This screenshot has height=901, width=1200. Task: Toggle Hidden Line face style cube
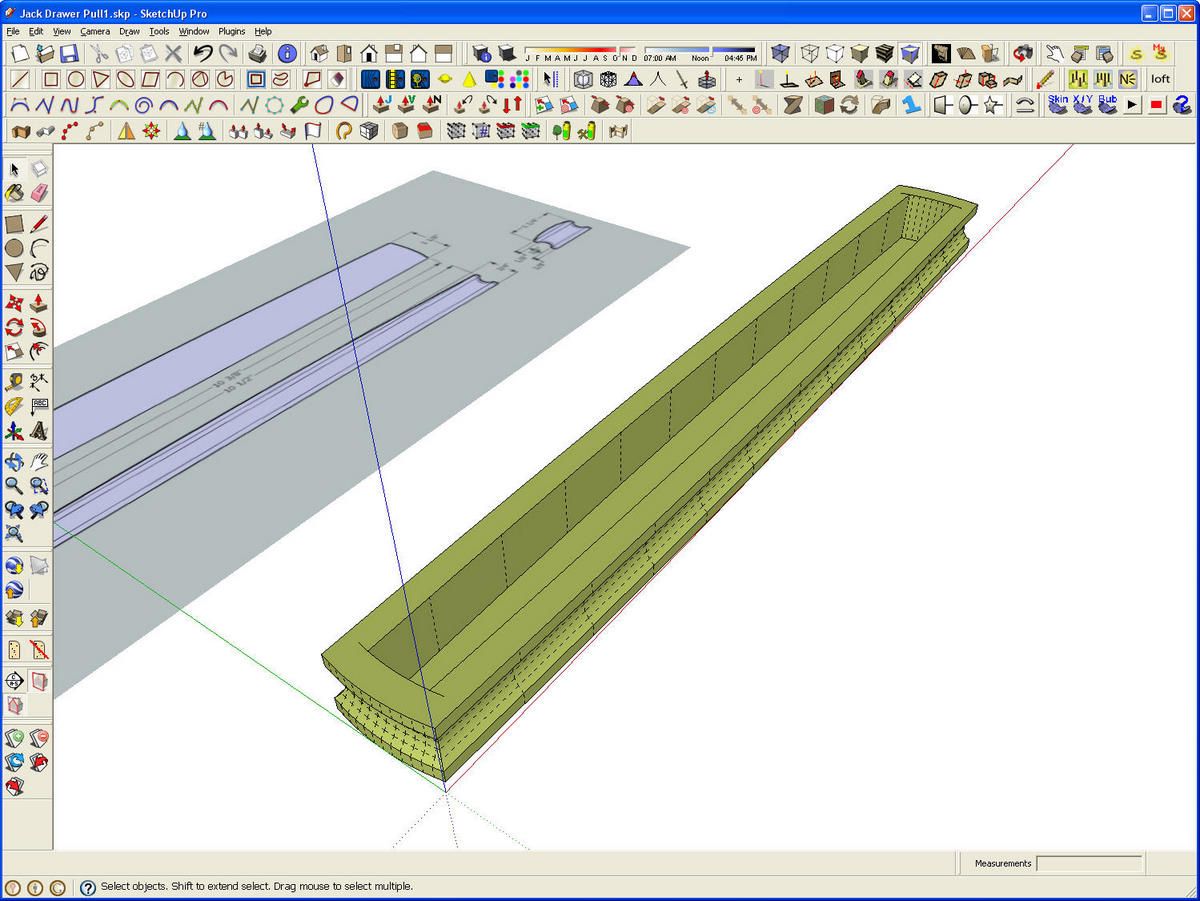click(x=834, y=53)
